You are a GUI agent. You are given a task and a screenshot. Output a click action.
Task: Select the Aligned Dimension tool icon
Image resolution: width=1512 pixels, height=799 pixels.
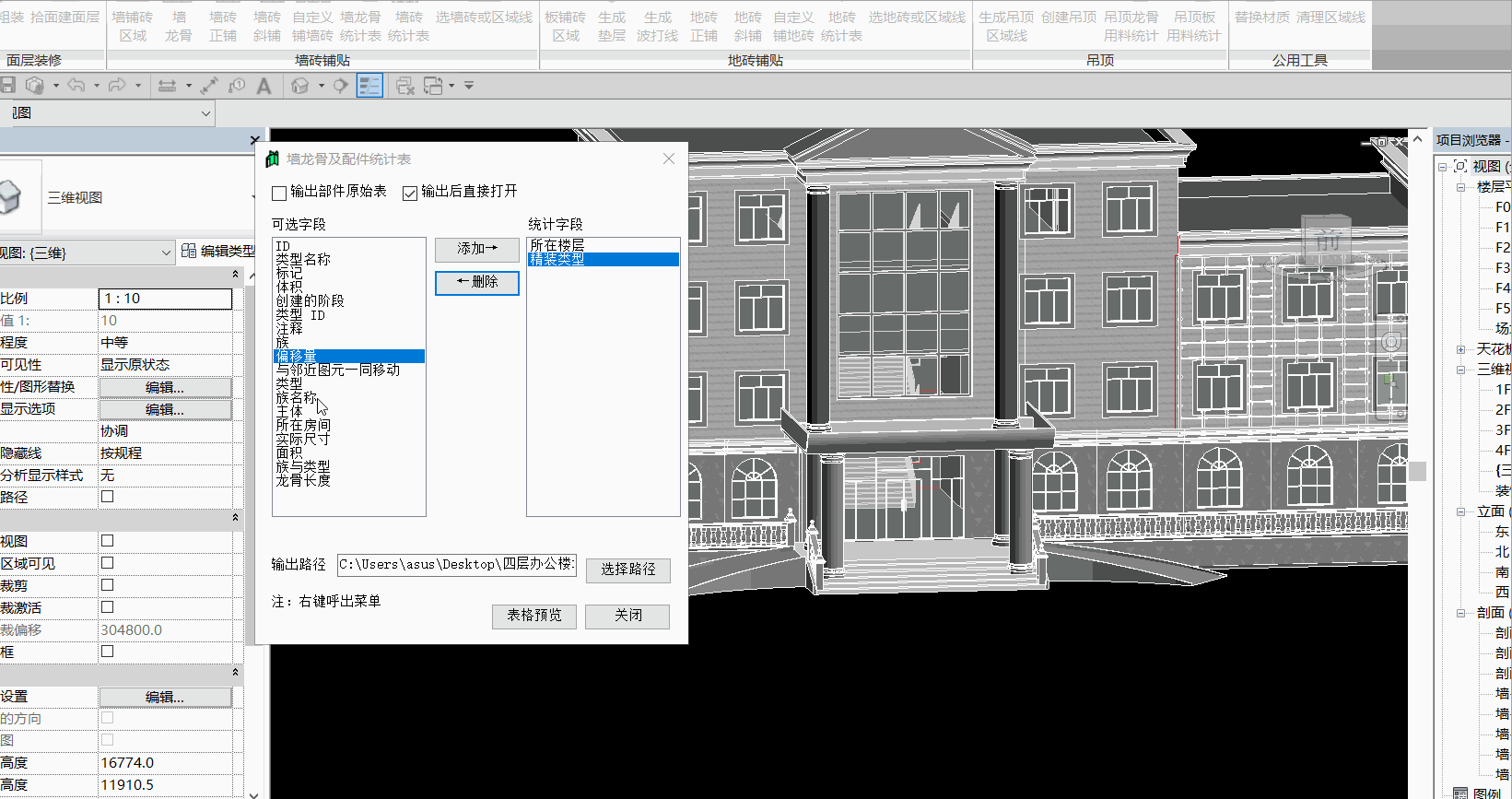pyautogui.click(x=209, y=86)
